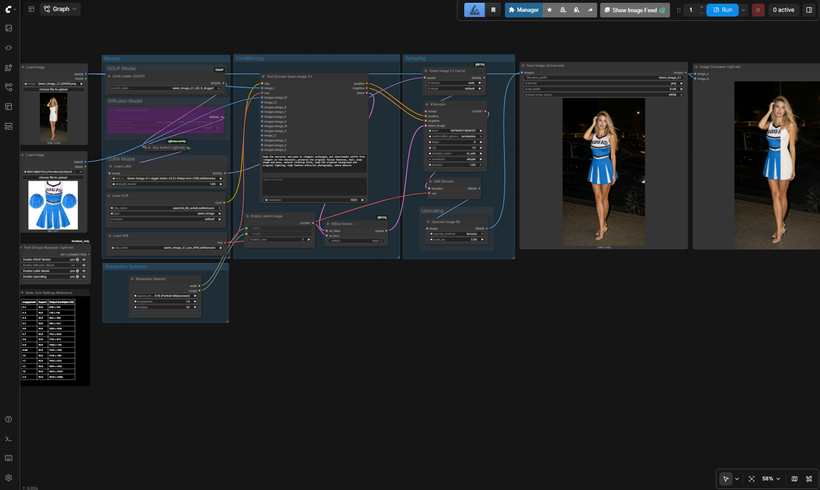This screenshot has width=820, height=490.
Task: Run the workflow
Action: 722,10
